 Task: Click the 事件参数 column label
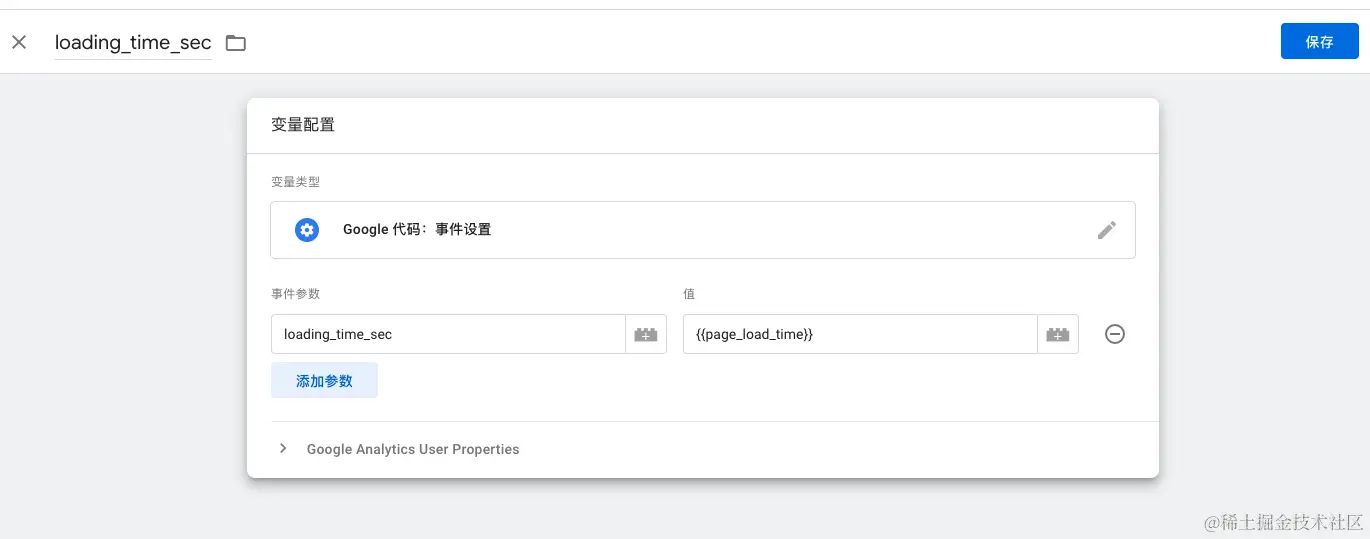pyautogui.click(x=295, y=294)
